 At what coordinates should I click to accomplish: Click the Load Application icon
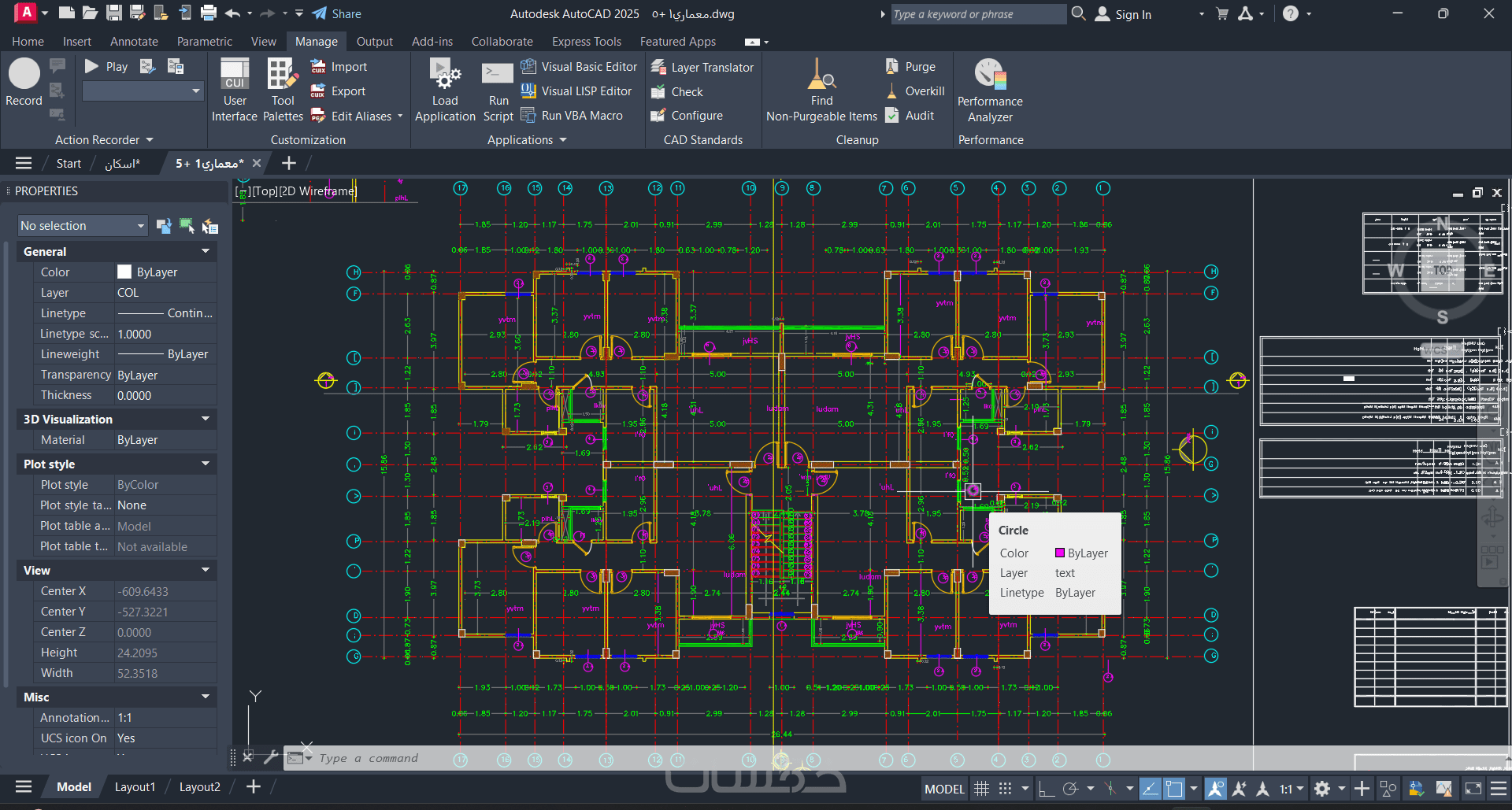(445, 91)
